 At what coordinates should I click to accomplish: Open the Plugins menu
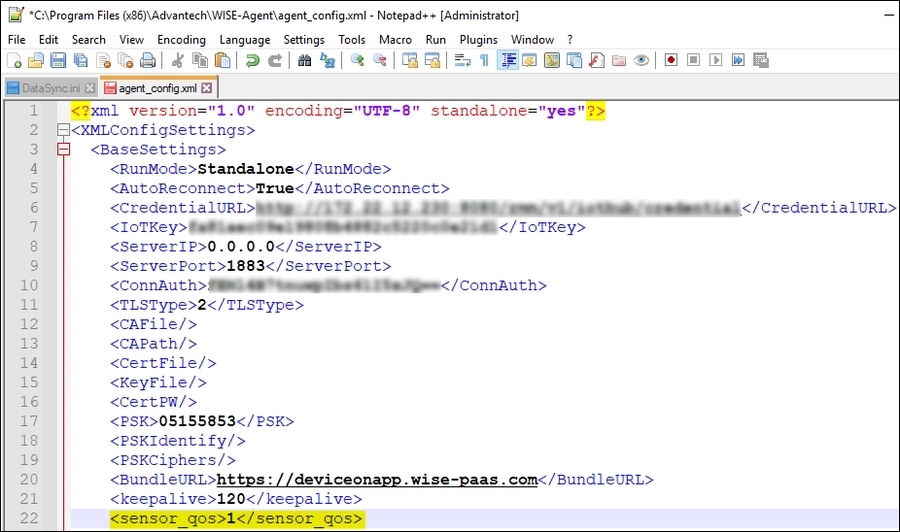pos(478,39)
